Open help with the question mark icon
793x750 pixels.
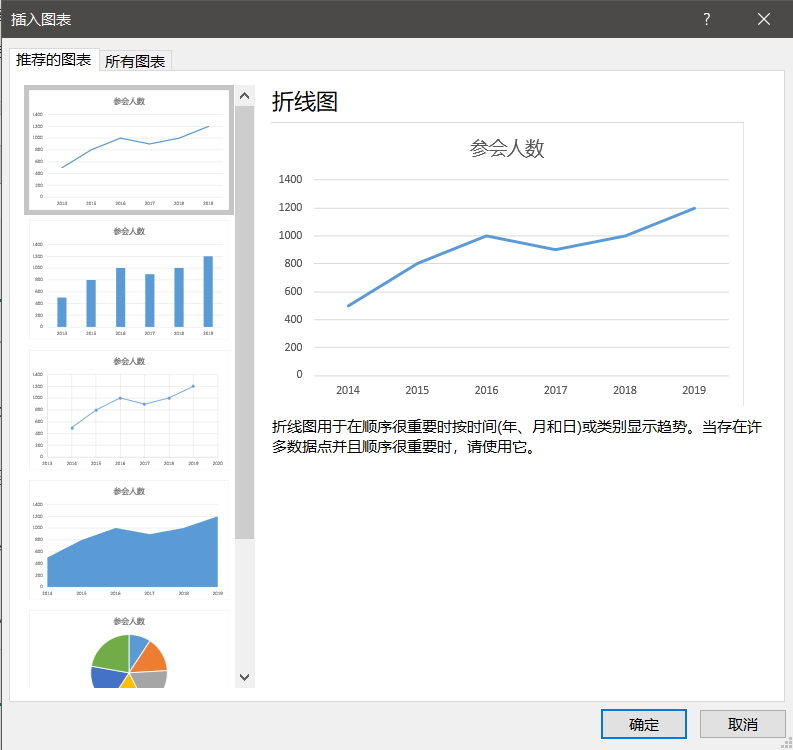[706, 19]
